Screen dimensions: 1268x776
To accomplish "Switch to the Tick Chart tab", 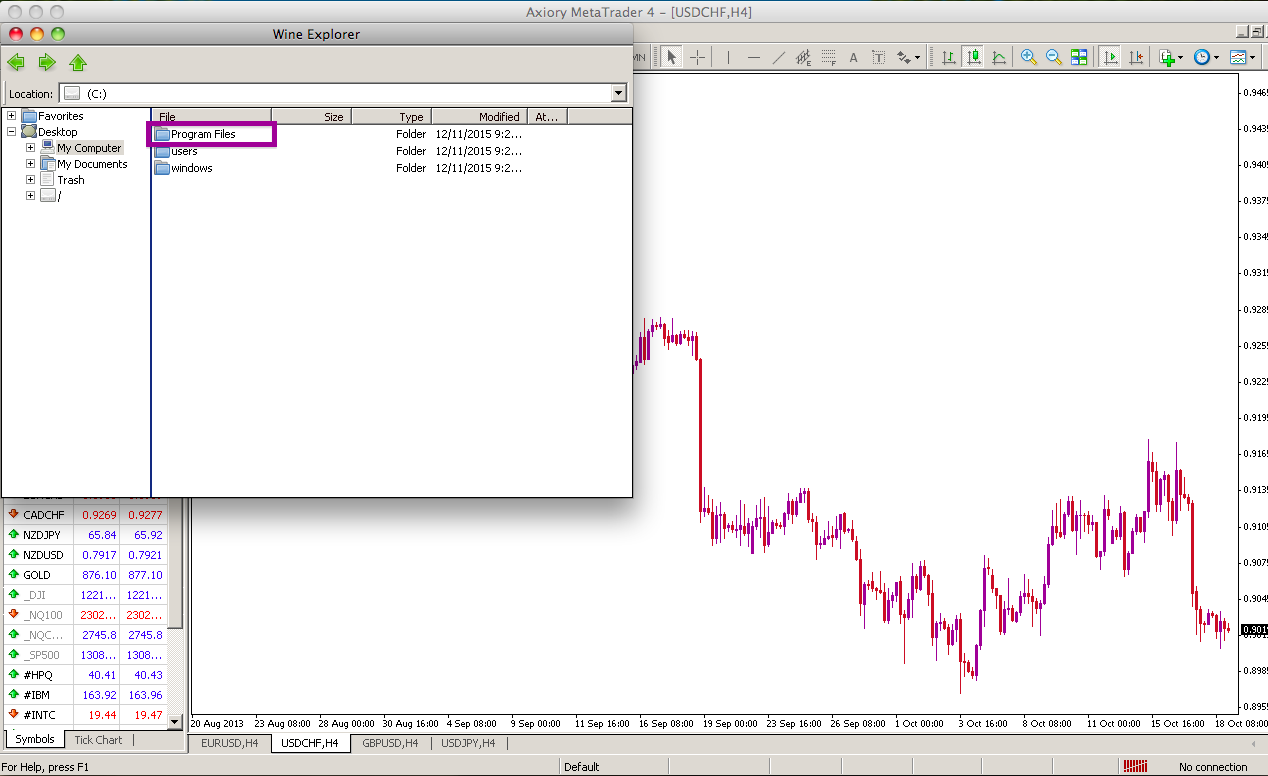I will [x=98, y=740].
